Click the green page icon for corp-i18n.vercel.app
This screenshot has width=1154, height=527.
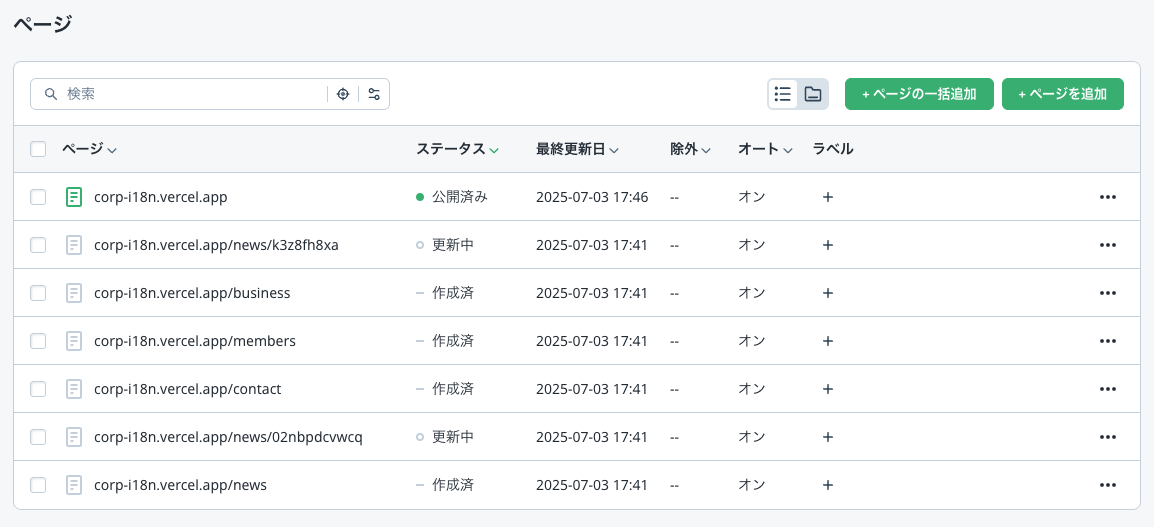pyautogui.click(x=73, y=197)
